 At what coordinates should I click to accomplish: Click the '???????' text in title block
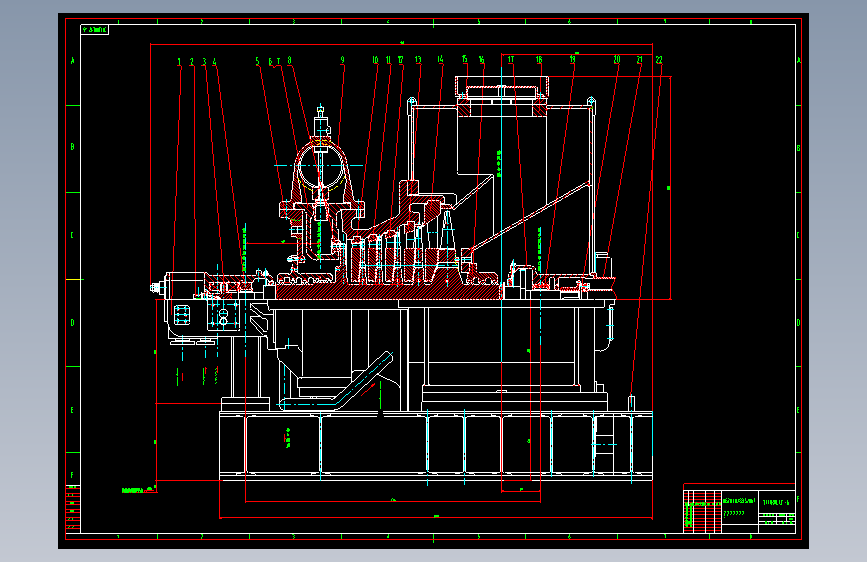(734, 513)
